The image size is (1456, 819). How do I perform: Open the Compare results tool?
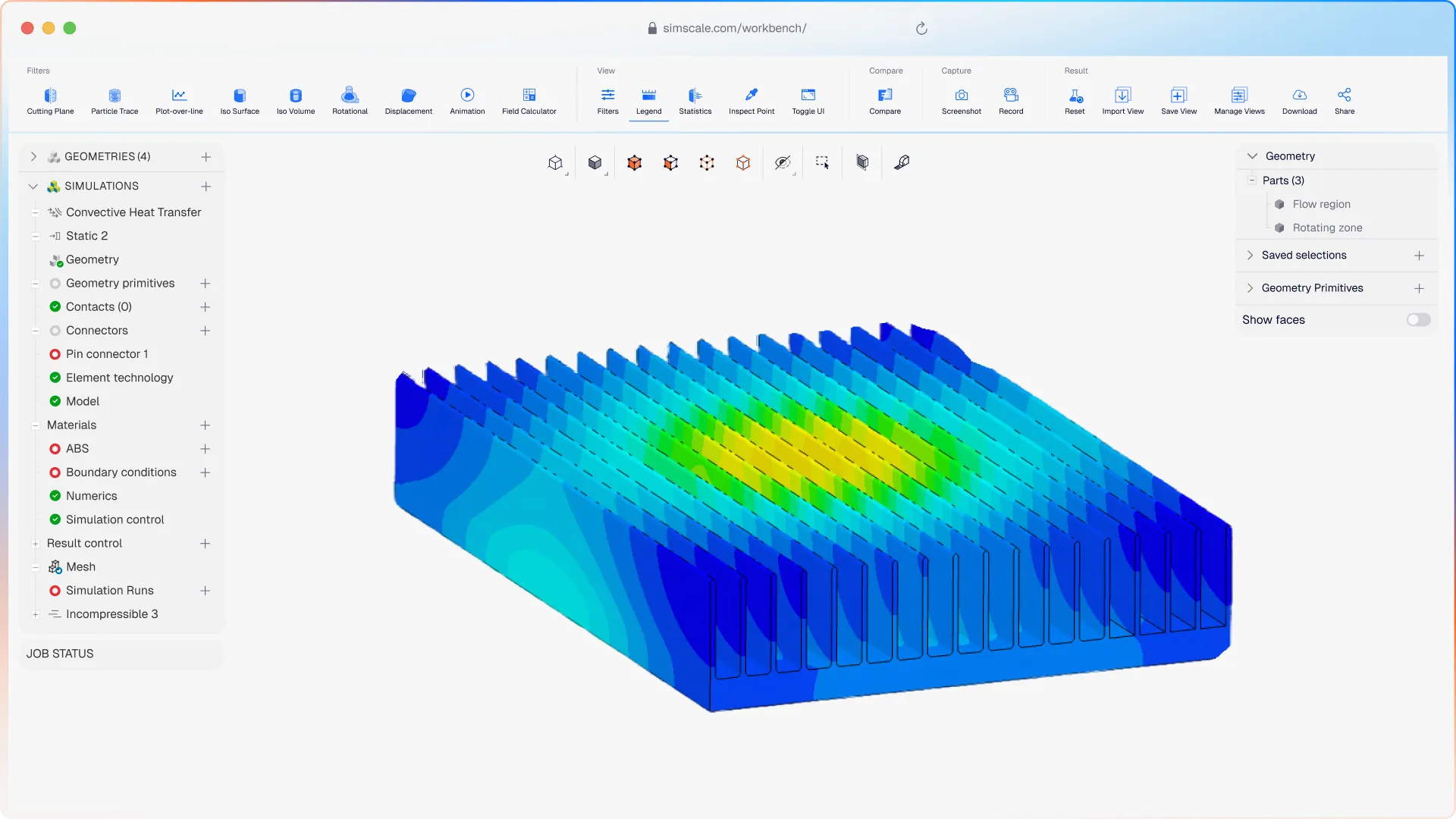[x=885, y=101]
